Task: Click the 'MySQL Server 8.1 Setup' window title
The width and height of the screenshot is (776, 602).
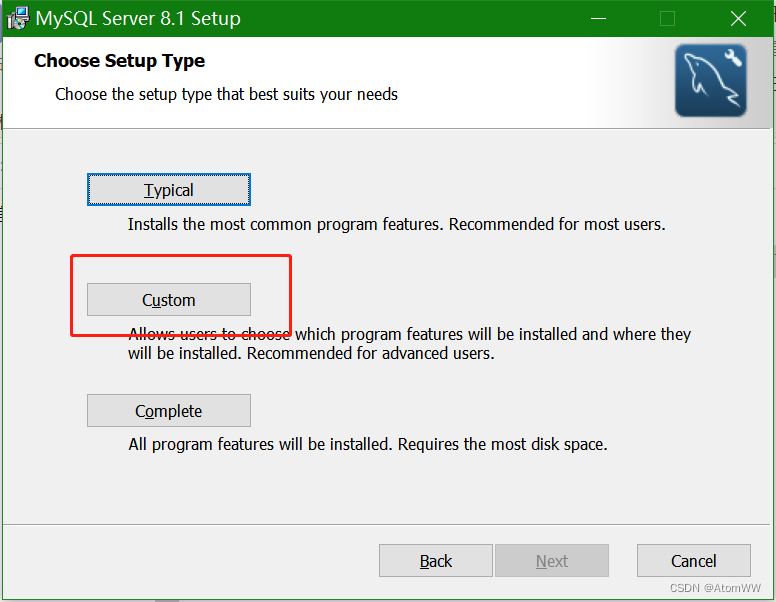Action: coord(138,18)
